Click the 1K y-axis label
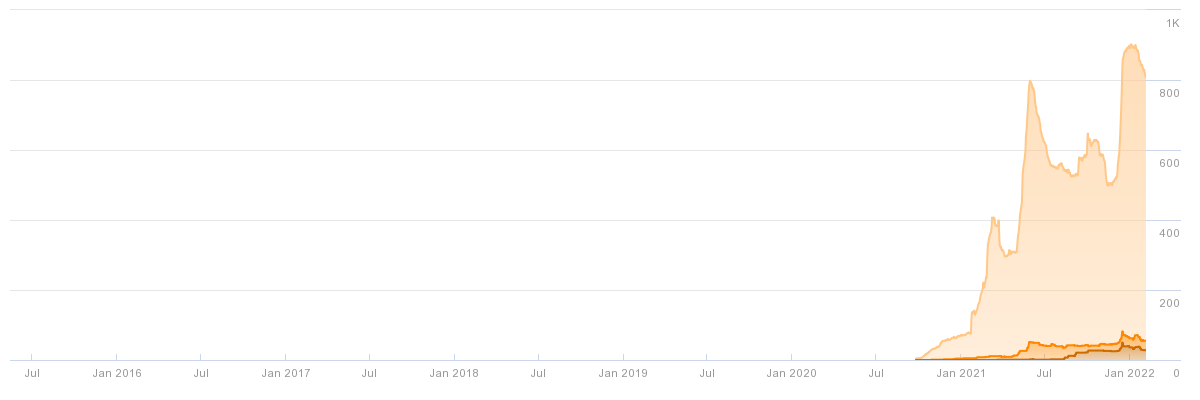The image size is (1200, 400). pyautogui.click(x=1172, y=22)
